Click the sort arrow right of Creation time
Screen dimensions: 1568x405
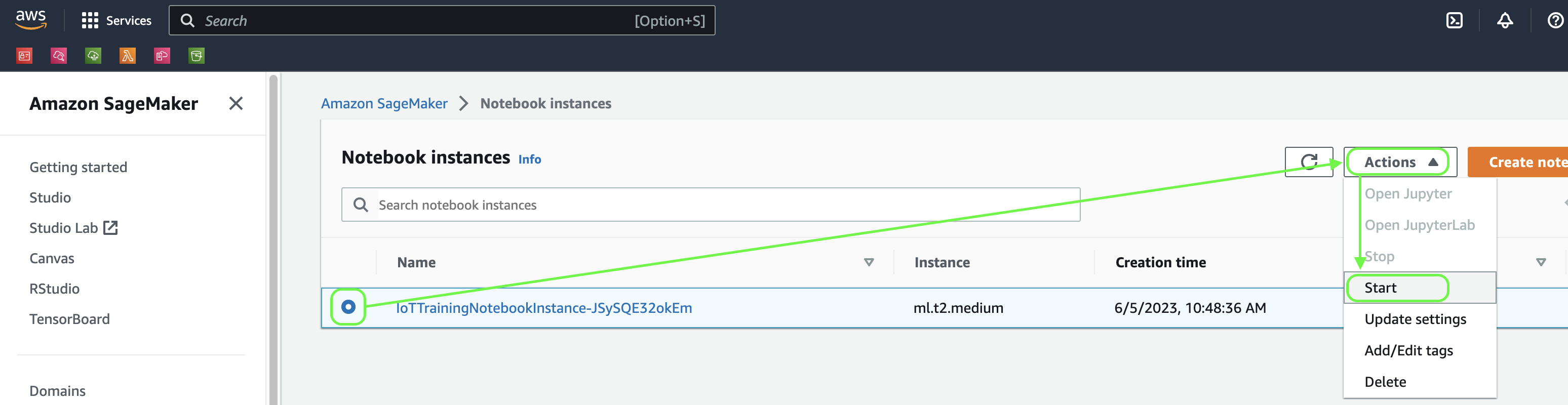1541,262
